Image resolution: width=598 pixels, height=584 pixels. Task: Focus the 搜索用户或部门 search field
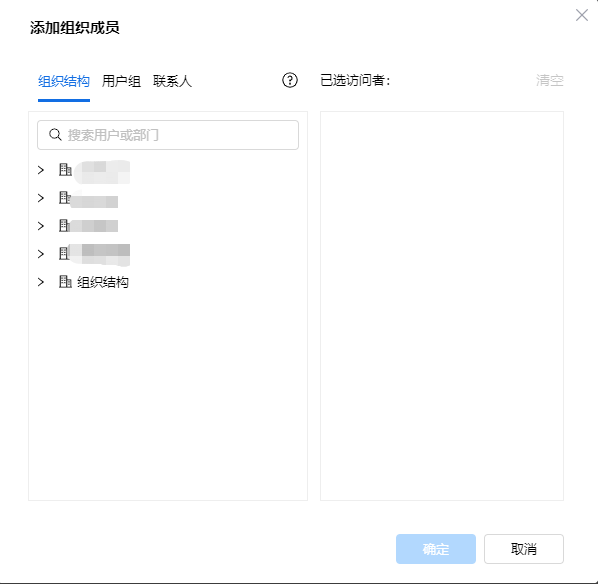[x=168, y=135]
